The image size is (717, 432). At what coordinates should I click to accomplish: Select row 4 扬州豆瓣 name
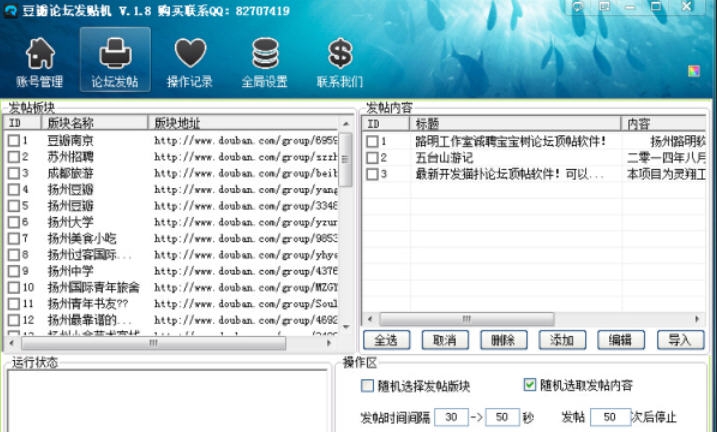(70, 189)
